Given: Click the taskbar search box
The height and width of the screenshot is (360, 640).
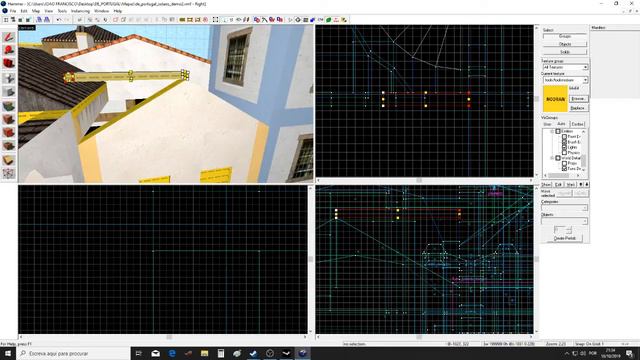Looking at the screenshot, I should coord(73,353).
